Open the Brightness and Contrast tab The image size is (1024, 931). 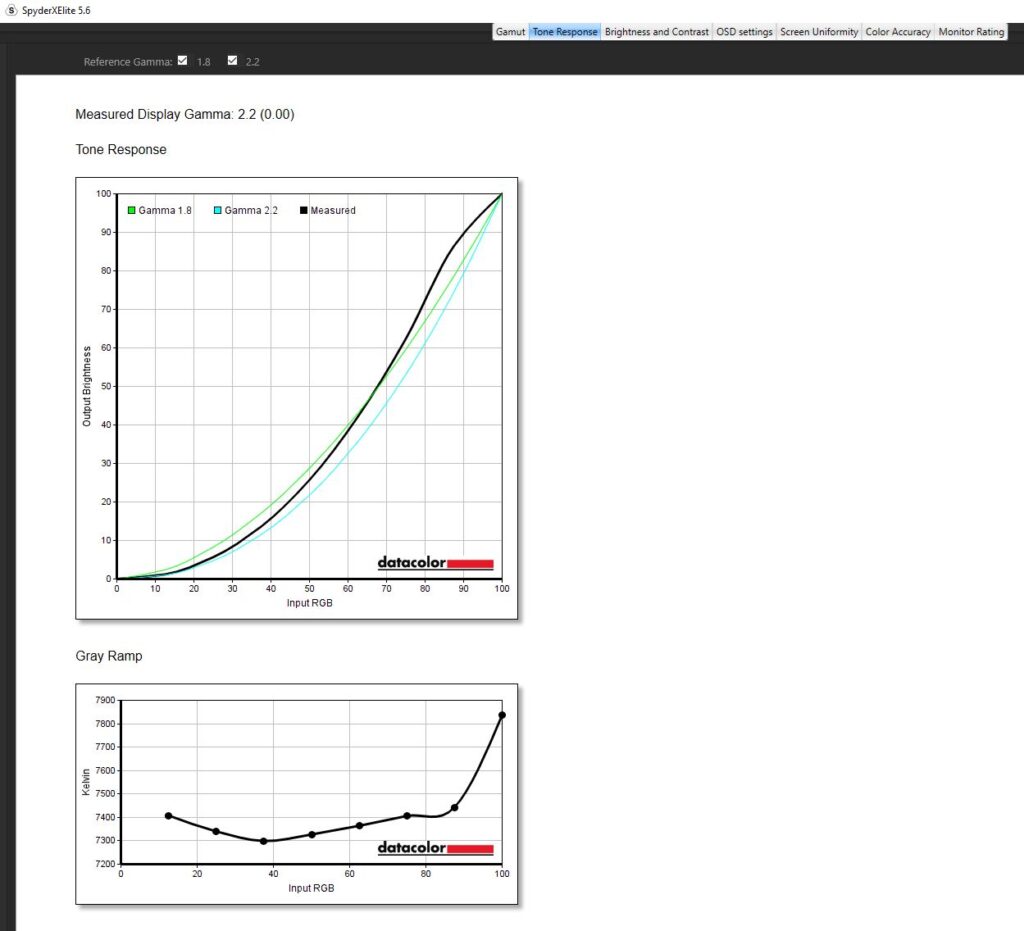click(x=656, y=32)
